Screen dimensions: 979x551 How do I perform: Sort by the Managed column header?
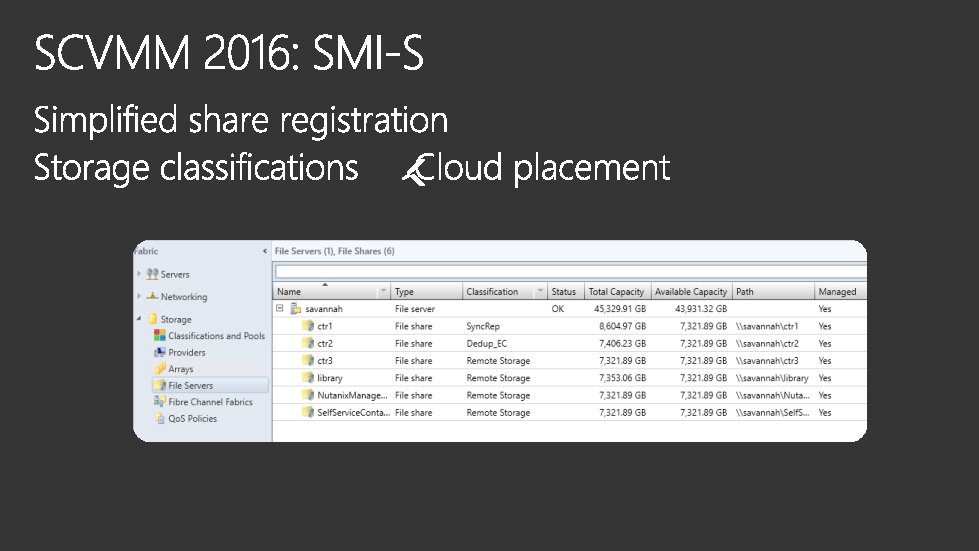tap(840, 291)
